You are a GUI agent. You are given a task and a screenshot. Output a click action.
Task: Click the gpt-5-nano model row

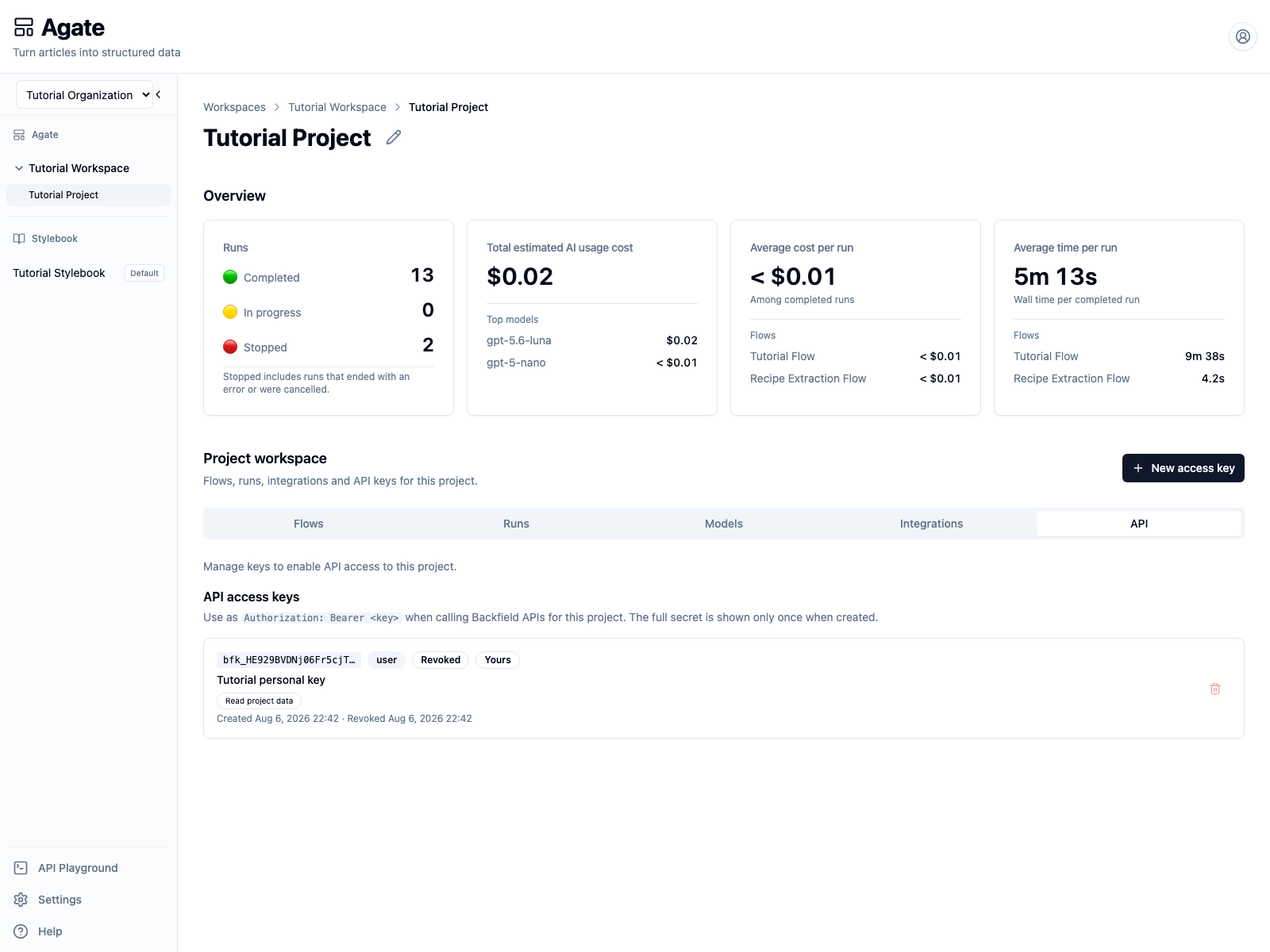tap(592, 363)
